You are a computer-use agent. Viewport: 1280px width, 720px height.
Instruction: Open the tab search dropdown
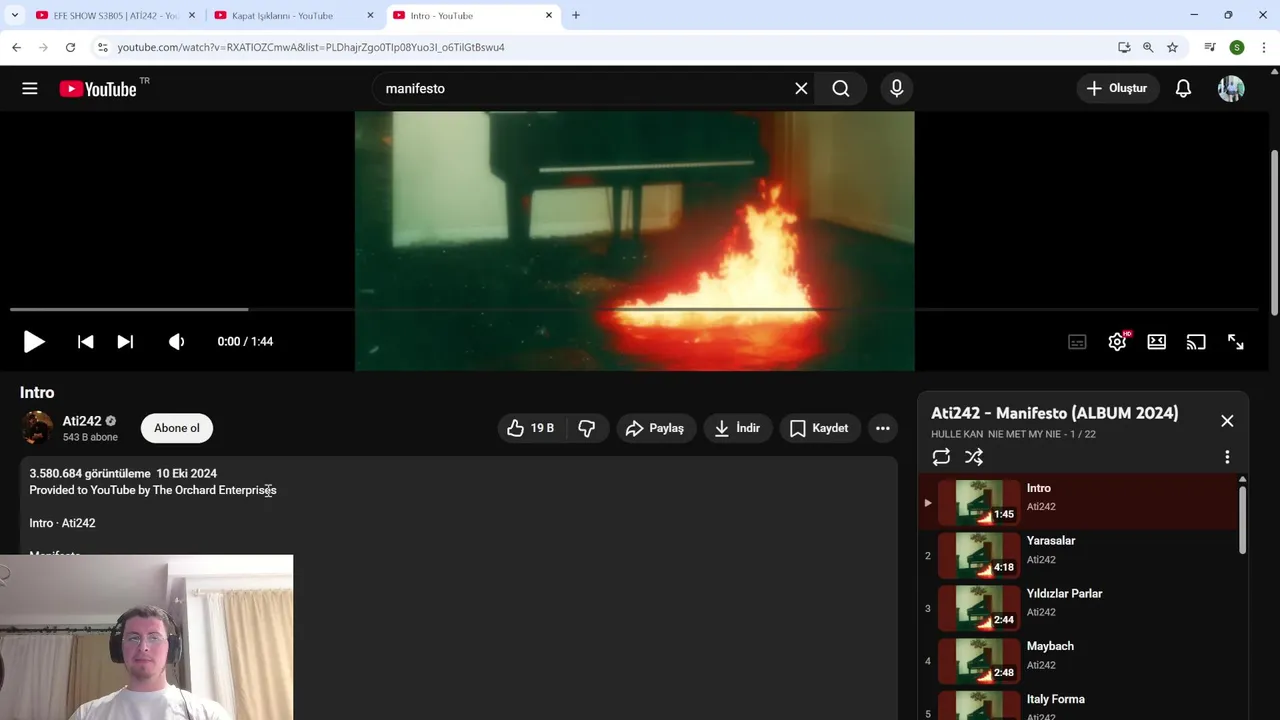tap(14, 15)
